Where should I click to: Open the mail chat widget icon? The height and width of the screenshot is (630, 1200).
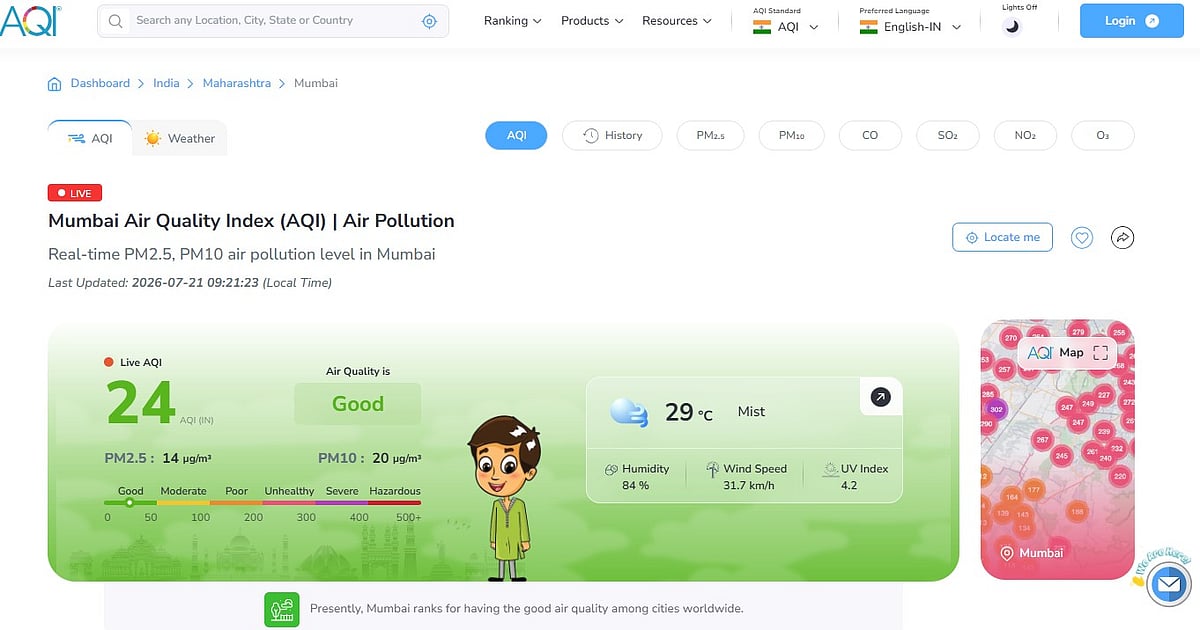(x=1167, y=584)
